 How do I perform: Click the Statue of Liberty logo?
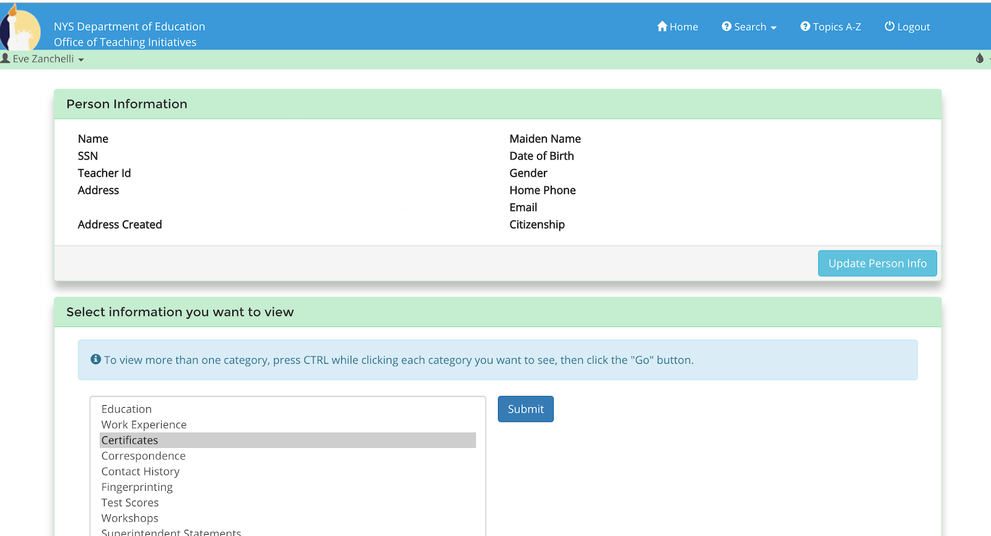(20, 29)
